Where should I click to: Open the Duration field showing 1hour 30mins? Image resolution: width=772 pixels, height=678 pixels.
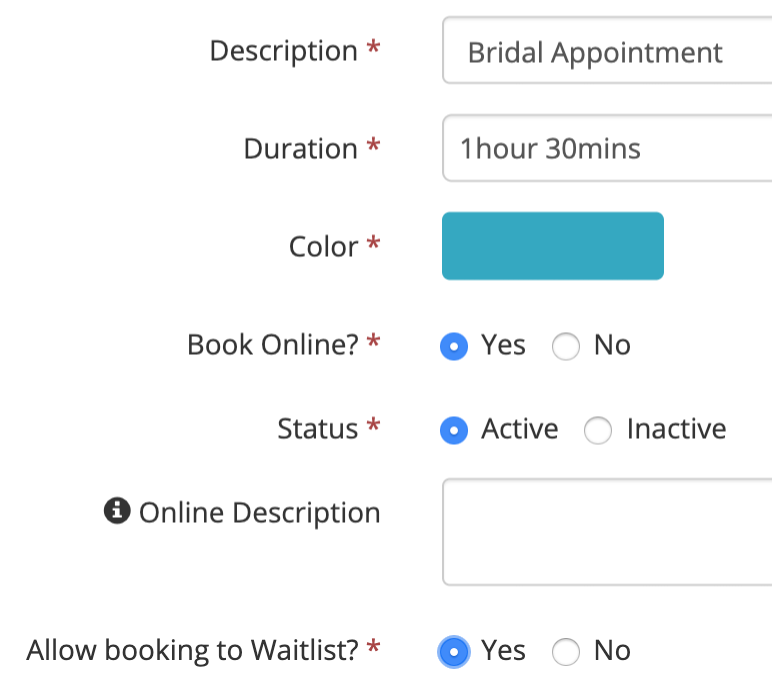(607, 148)
